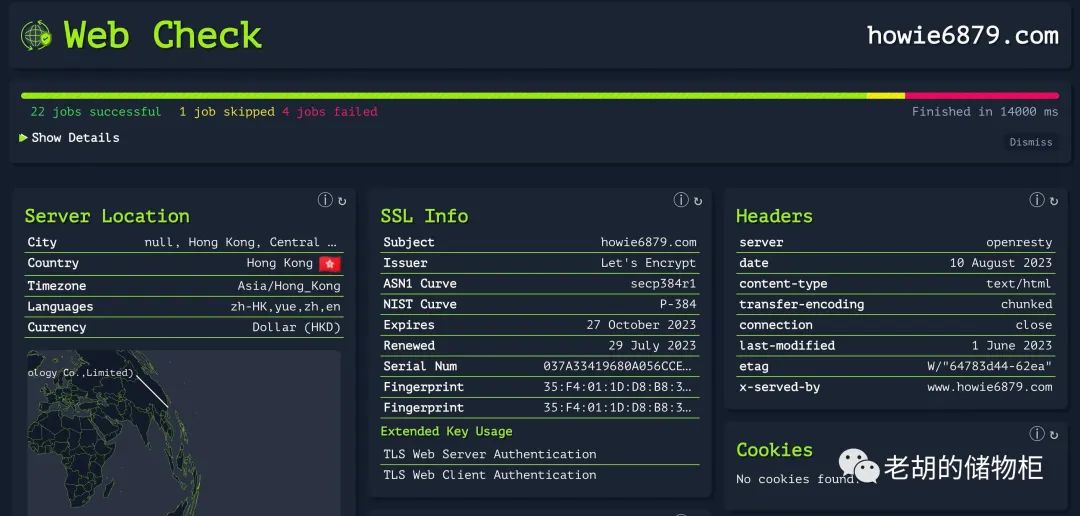Viewport: 1080px width, 516px height.
Task: Select connection header value close
Action: [x=1034, y=325]
